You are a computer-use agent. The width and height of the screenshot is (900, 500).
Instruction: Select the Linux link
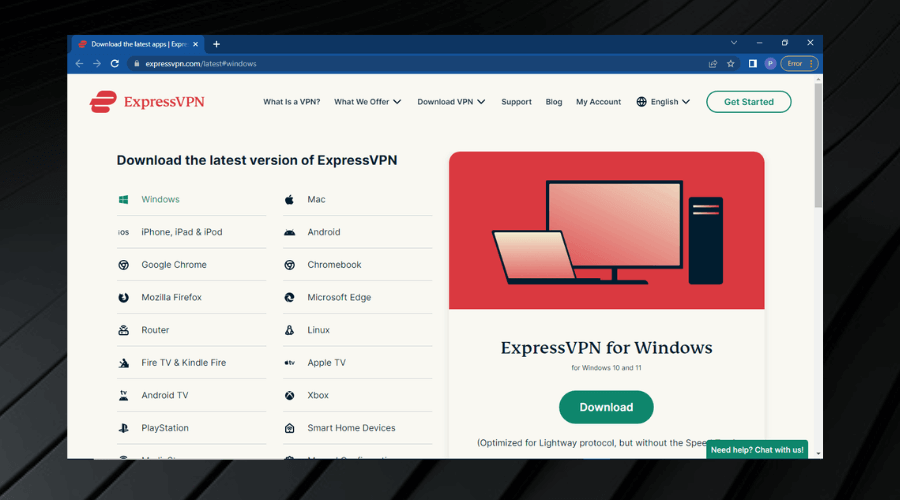pyautogui.click(x=319, y=330)
